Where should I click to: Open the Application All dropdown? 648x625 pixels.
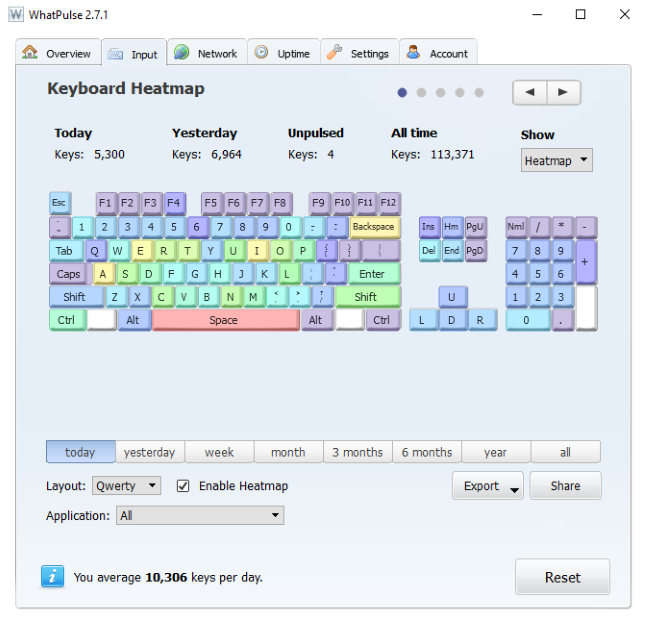point(200,515)
